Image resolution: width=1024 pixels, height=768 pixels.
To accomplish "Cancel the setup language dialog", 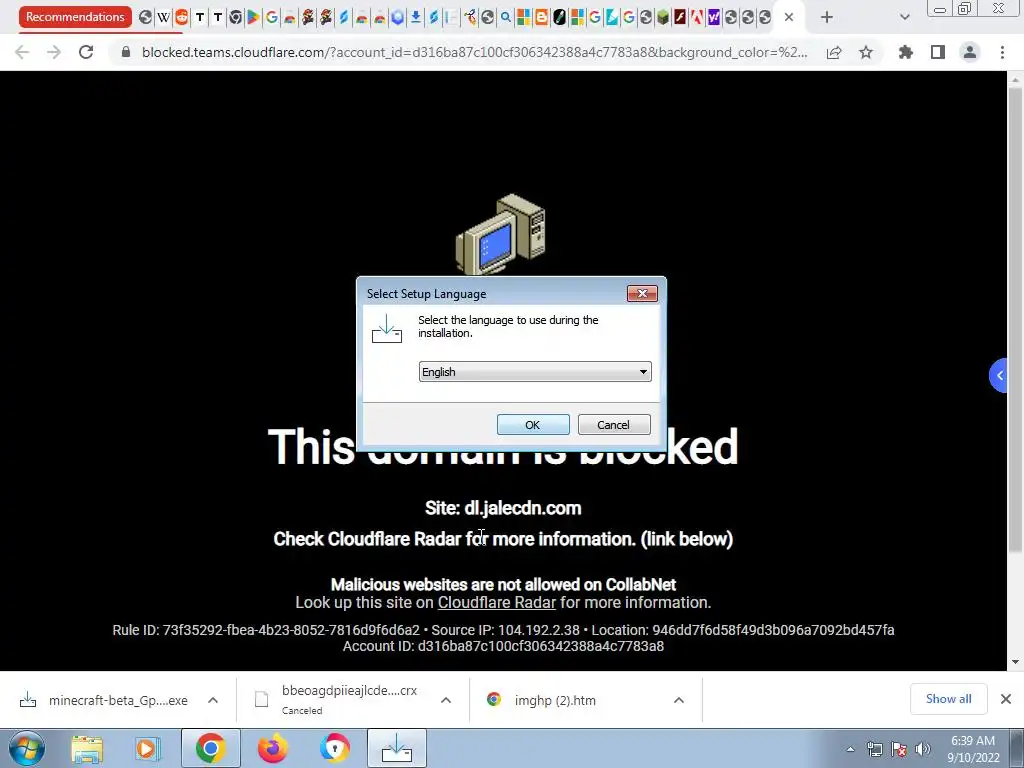I will point(614,424).
